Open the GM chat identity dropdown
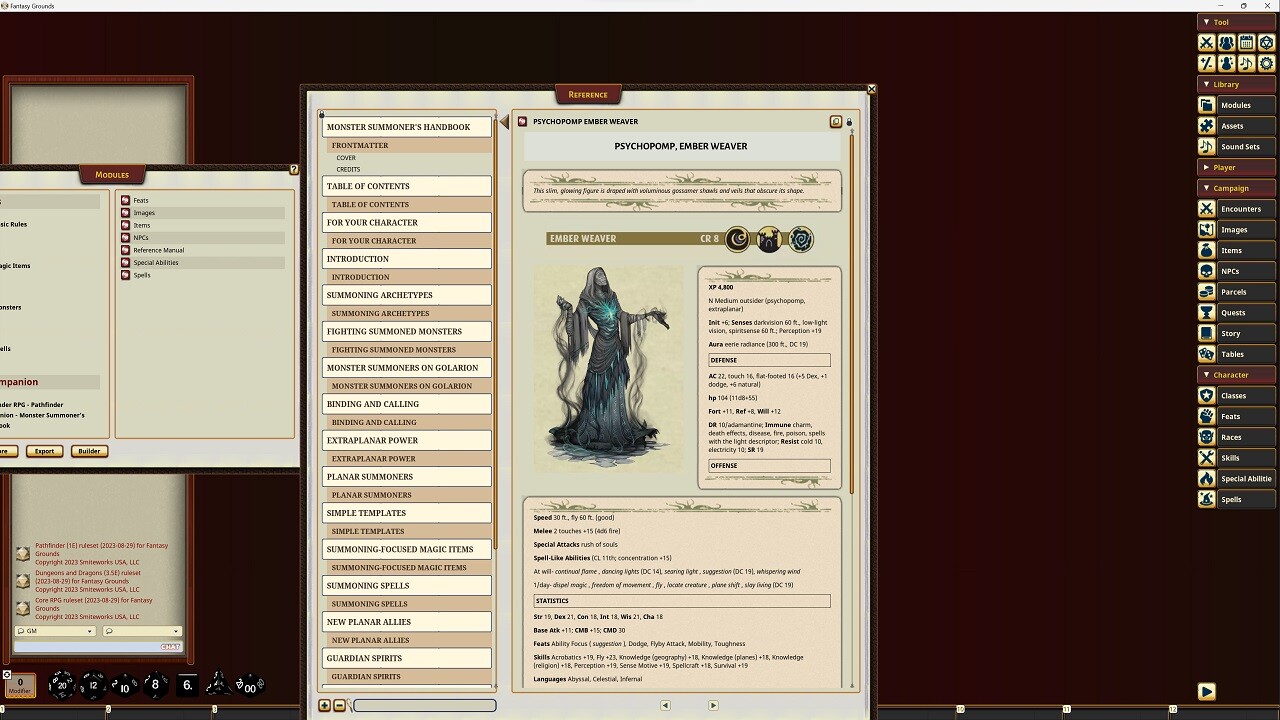 point(55,631)
